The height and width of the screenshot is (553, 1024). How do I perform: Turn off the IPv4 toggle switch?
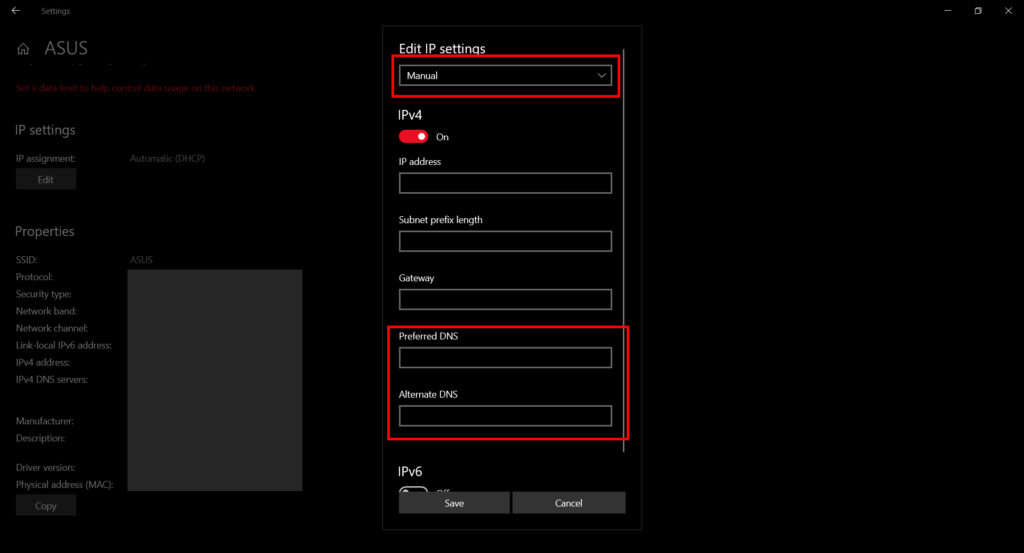[413, 137]
